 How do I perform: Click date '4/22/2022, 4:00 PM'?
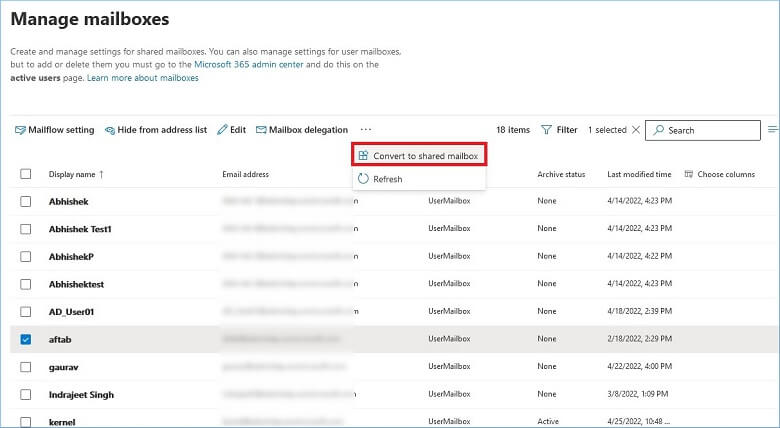(x=640, y=366)
